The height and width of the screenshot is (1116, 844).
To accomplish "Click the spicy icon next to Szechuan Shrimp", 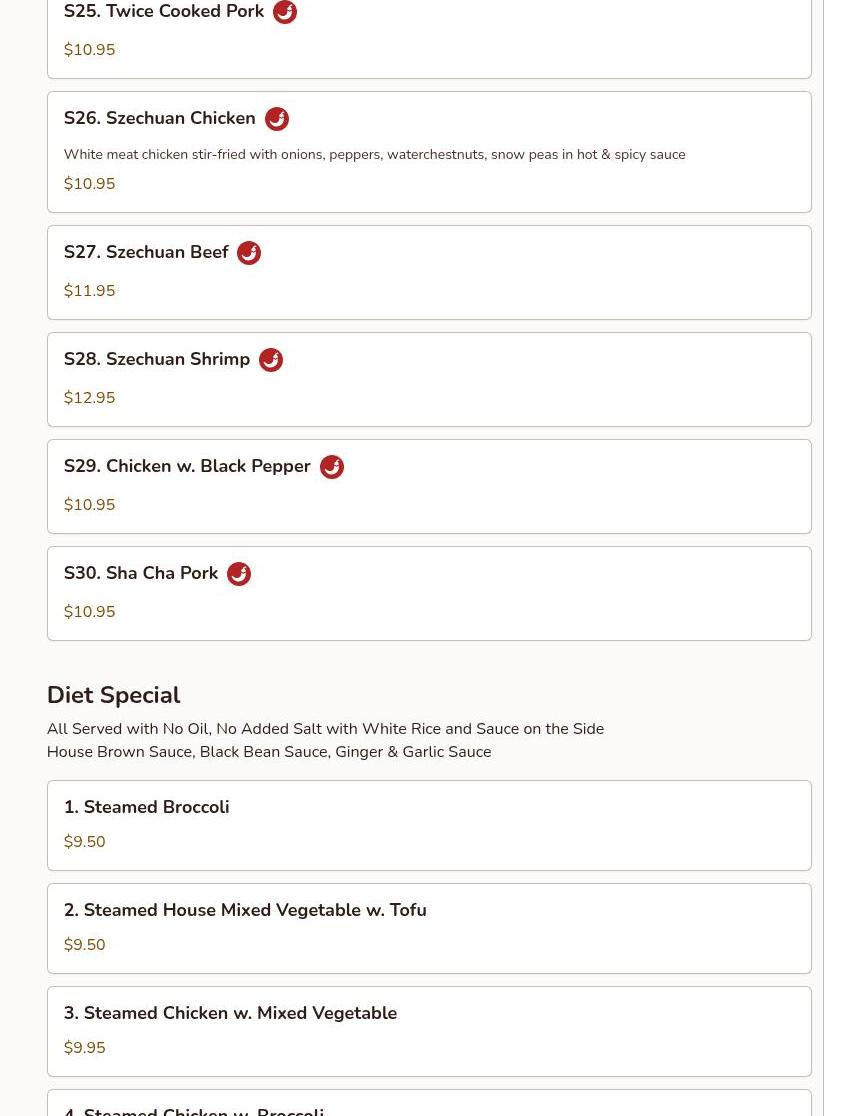I will [x=271, y=360].
